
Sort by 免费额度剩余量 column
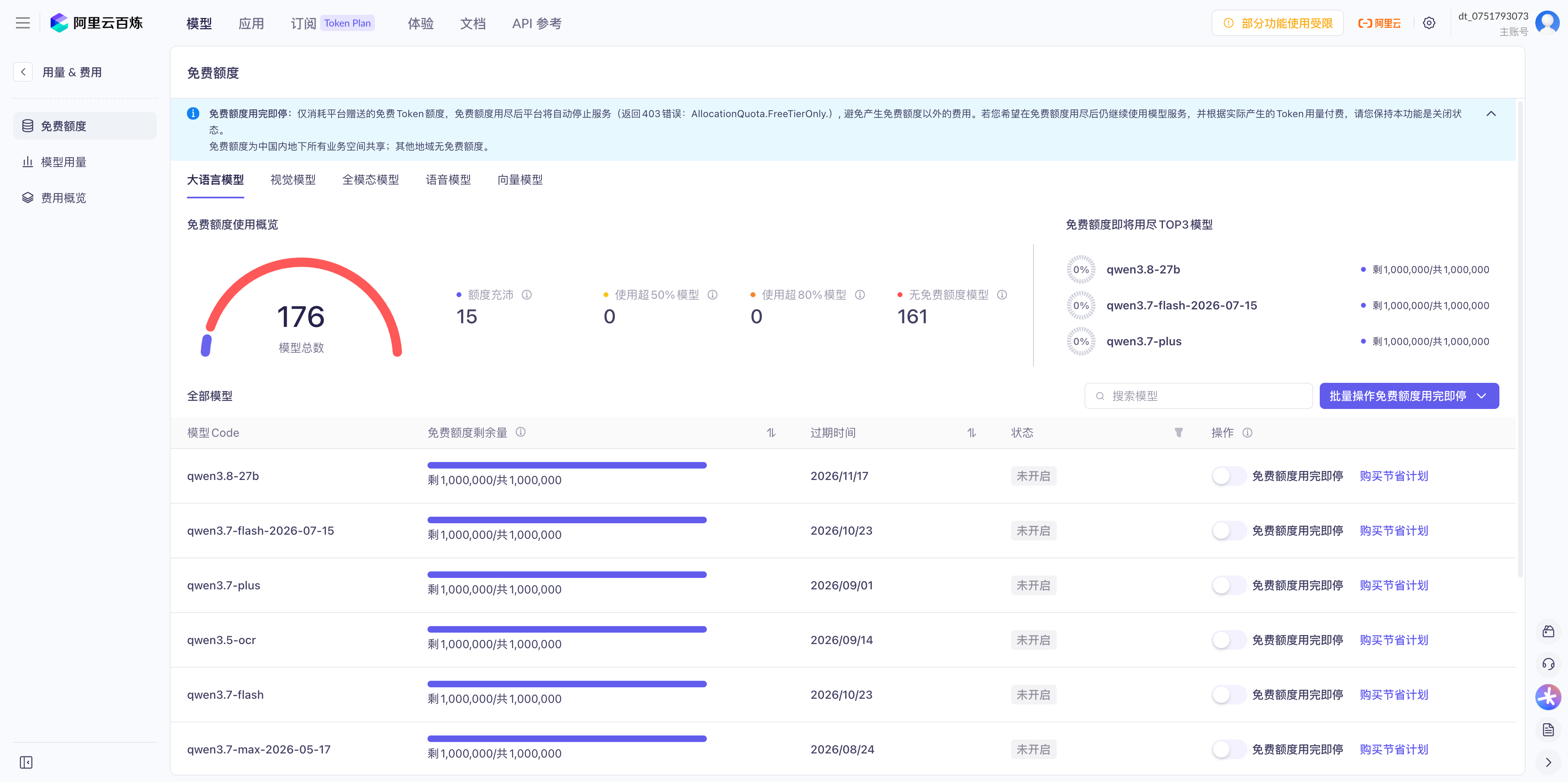click(x=771, y=433)
